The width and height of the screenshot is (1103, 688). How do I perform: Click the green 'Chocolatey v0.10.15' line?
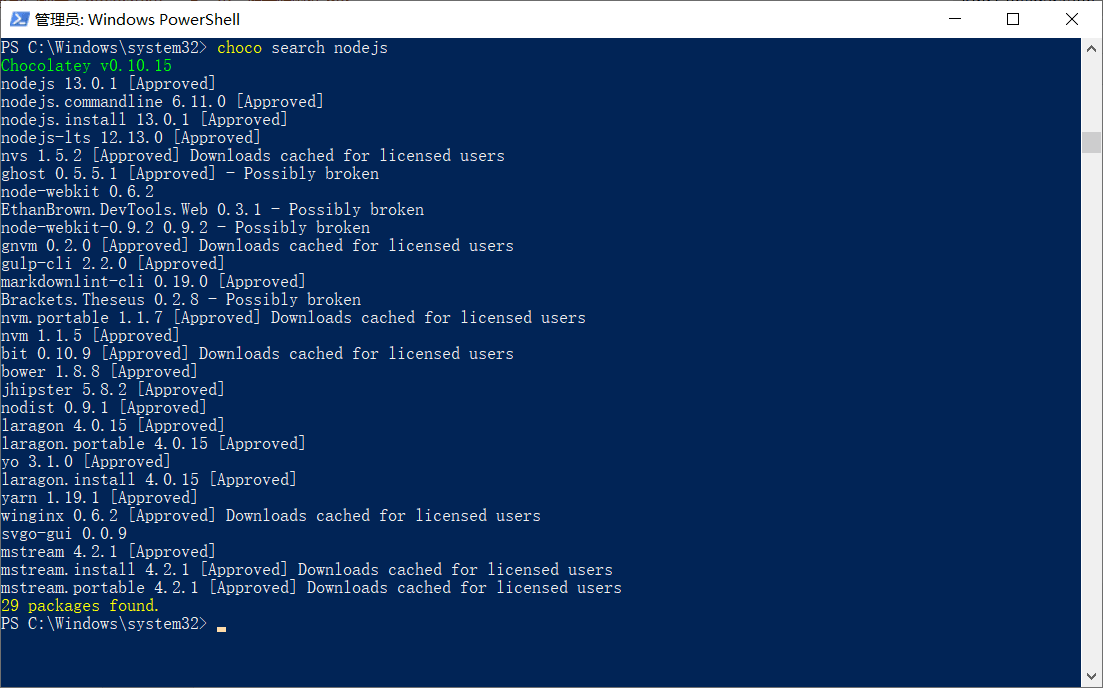[x=86, y=66]
